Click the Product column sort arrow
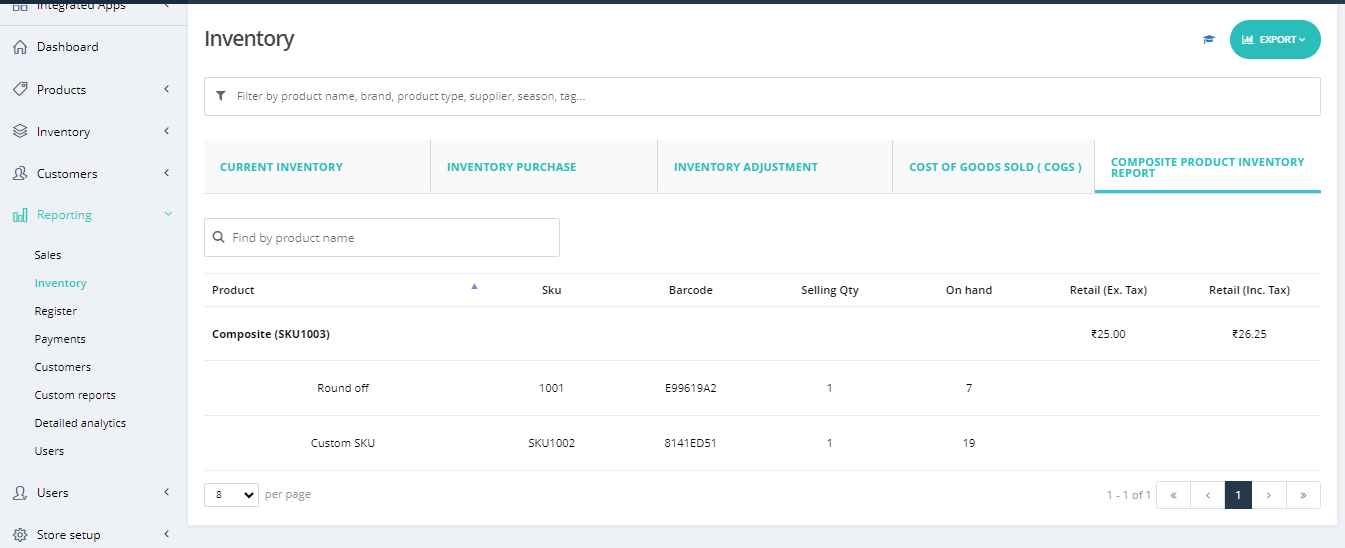This screenshot has width=1345, height=548. (474, 286)
